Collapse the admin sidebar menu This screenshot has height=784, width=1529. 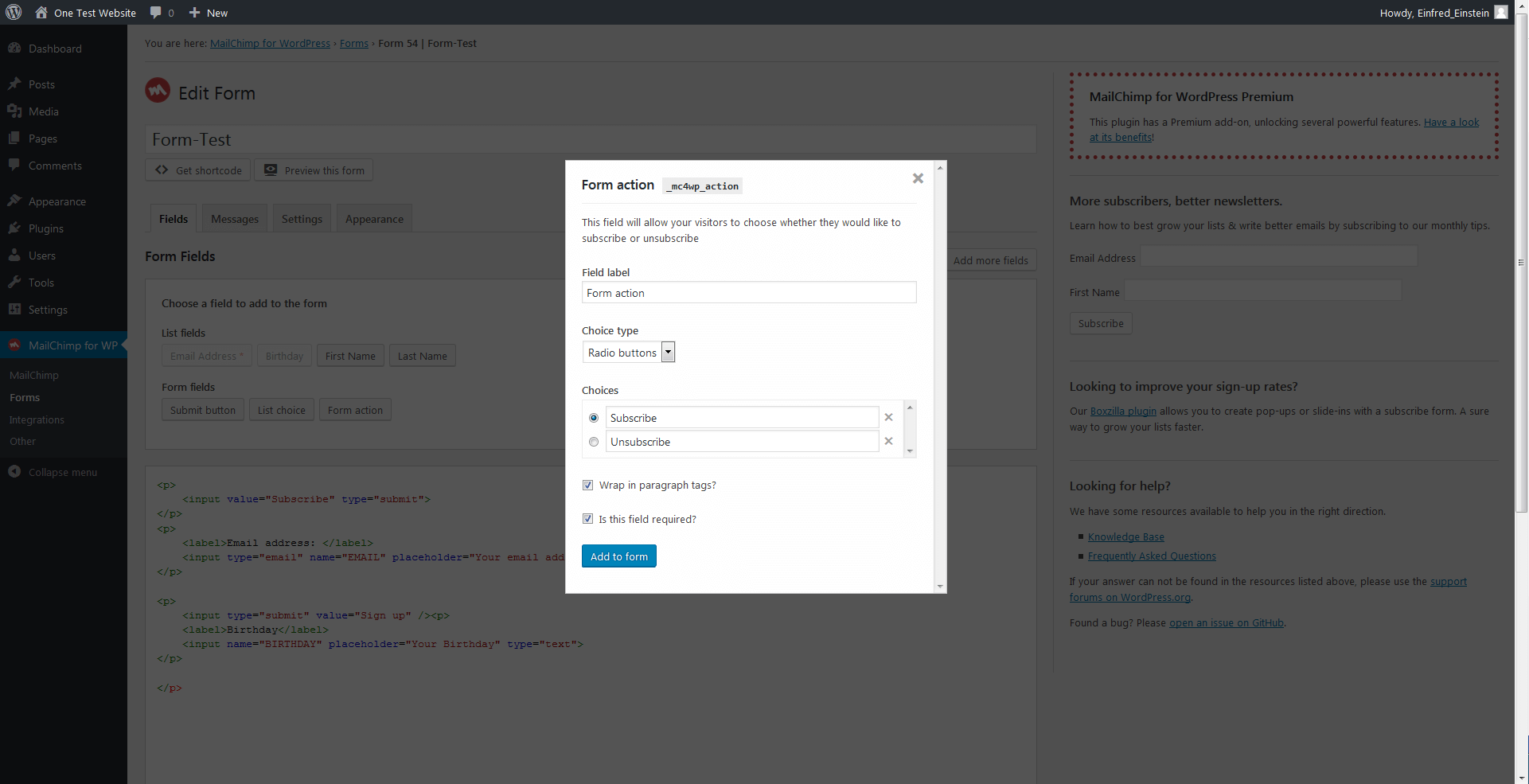53,472
